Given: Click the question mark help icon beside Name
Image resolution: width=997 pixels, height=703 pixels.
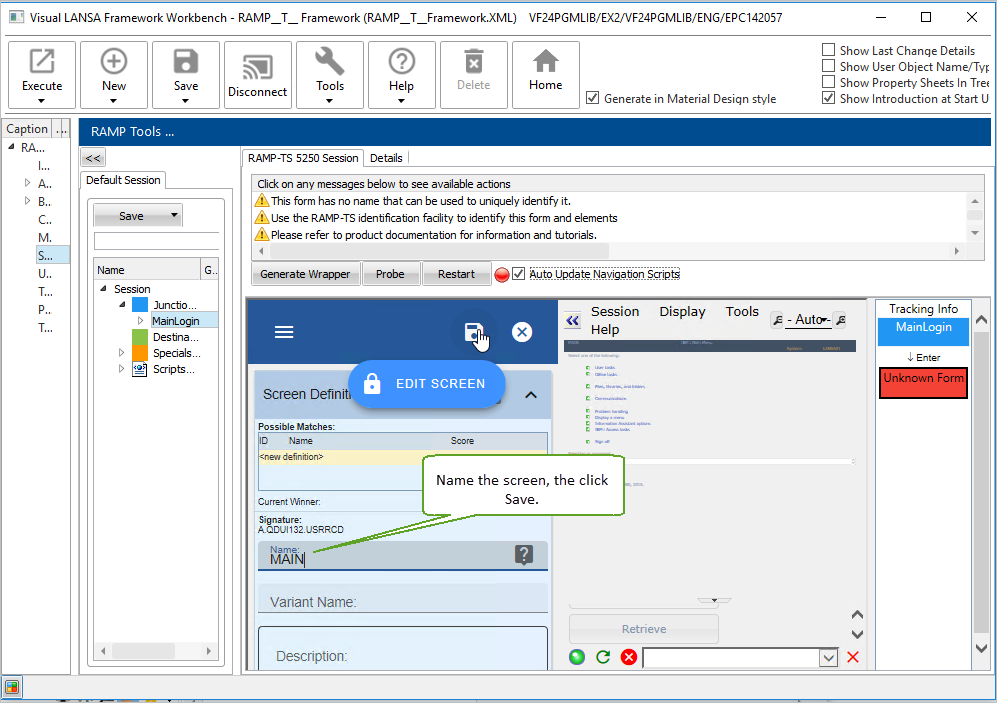Looking at the screenshot, I should pyautogui.click(x=523, y=555).
